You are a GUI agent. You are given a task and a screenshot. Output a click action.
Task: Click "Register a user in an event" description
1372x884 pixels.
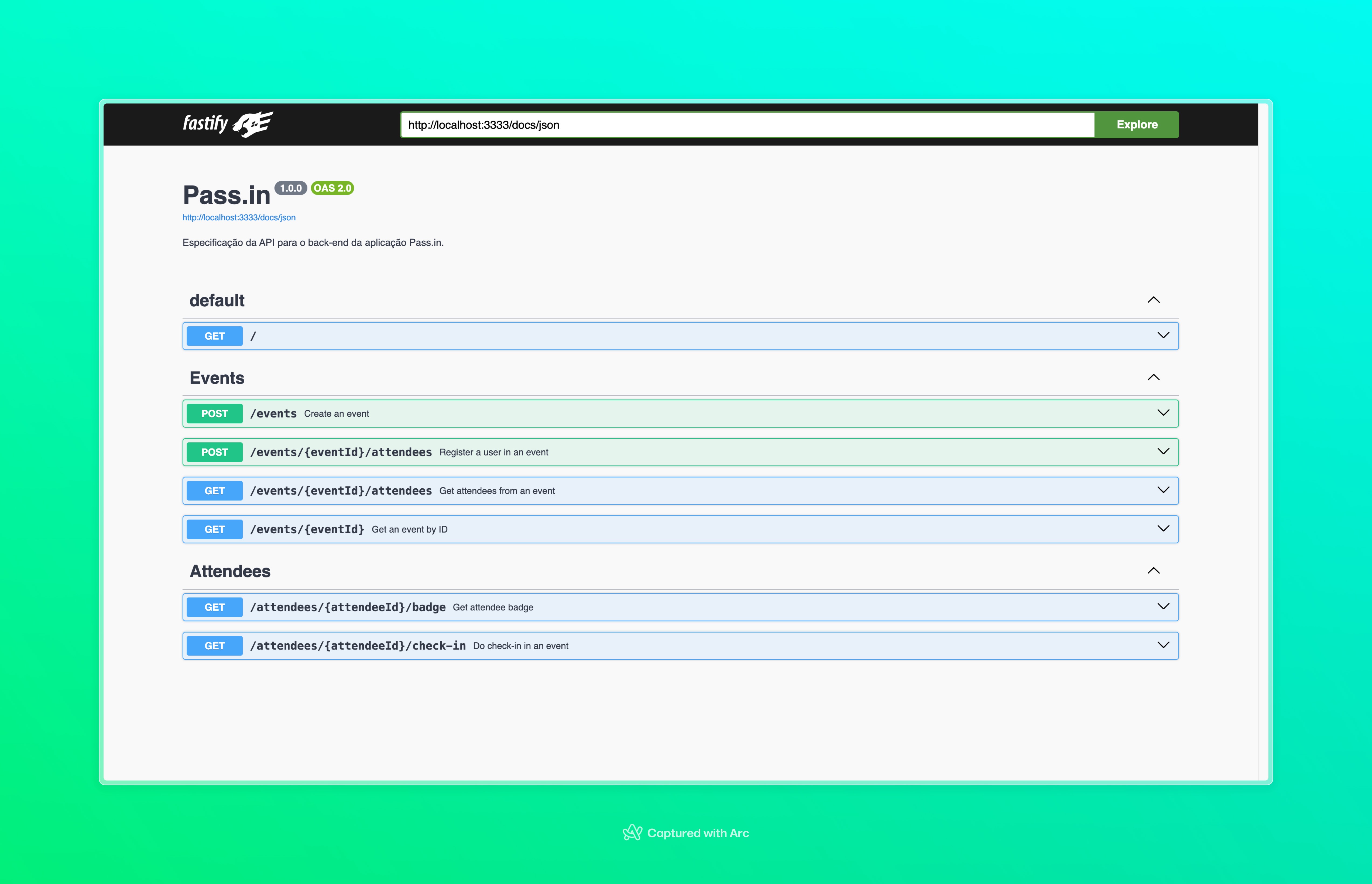coord(494,452)
